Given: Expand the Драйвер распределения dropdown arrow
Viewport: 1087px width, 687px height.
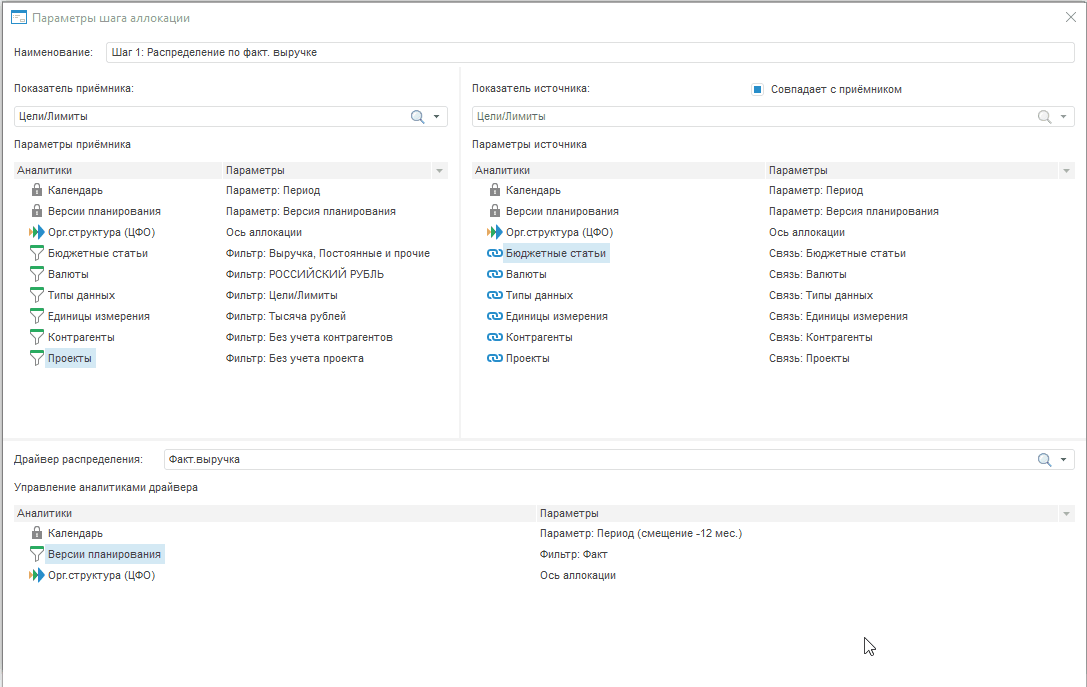Looking at the screenshot, I should coord(1063,460).
